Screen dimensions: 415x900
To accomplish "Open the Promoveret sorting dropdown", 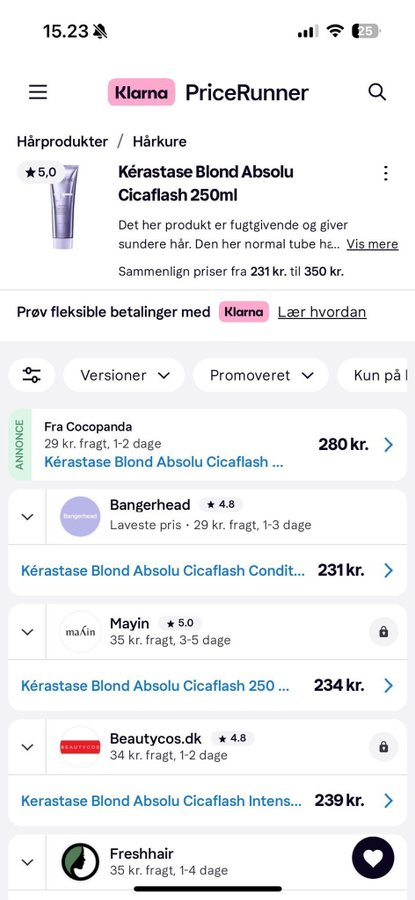I will pos(261,375).
